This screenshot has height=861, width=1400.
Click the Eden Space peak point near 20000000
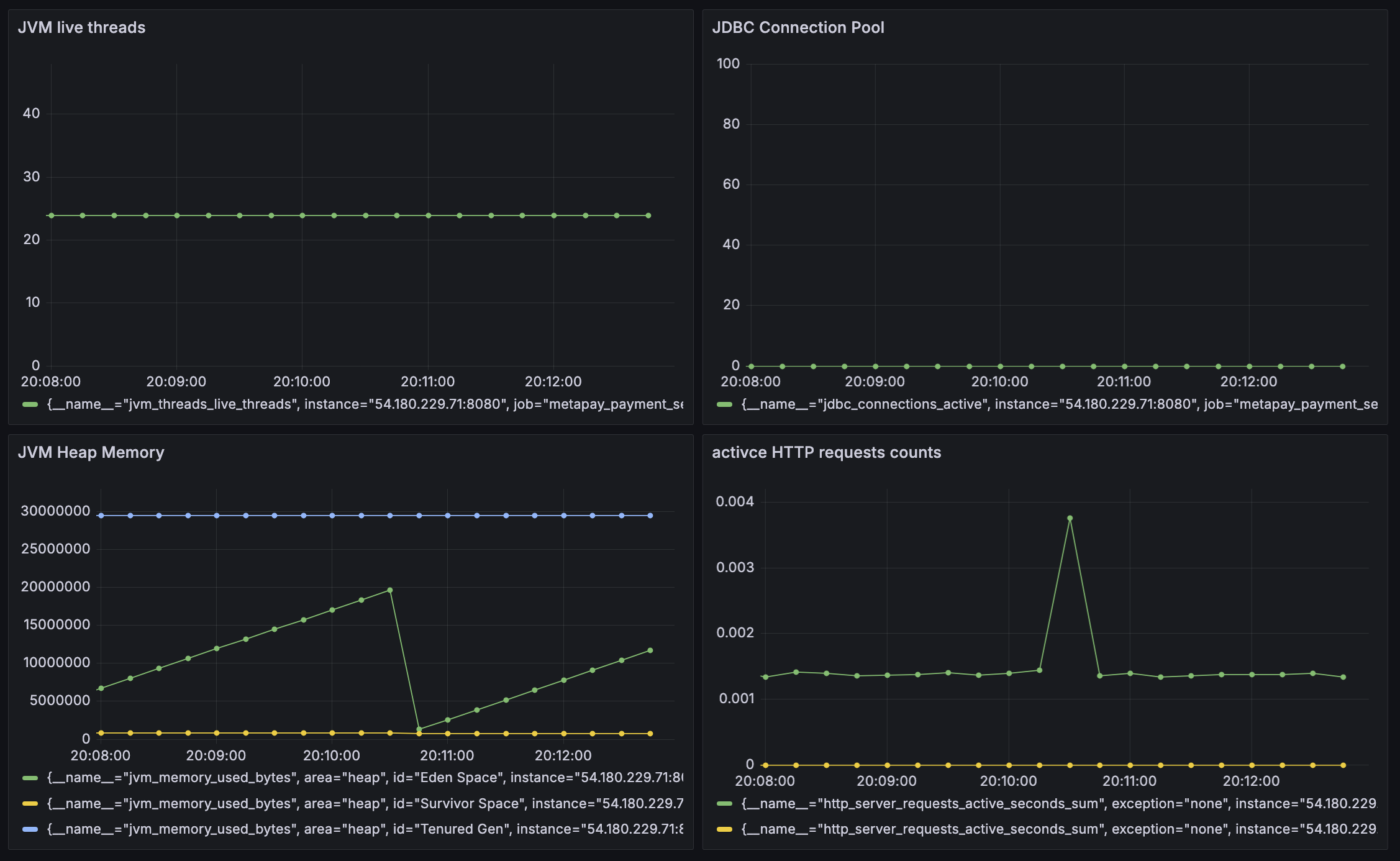[389, 590]
